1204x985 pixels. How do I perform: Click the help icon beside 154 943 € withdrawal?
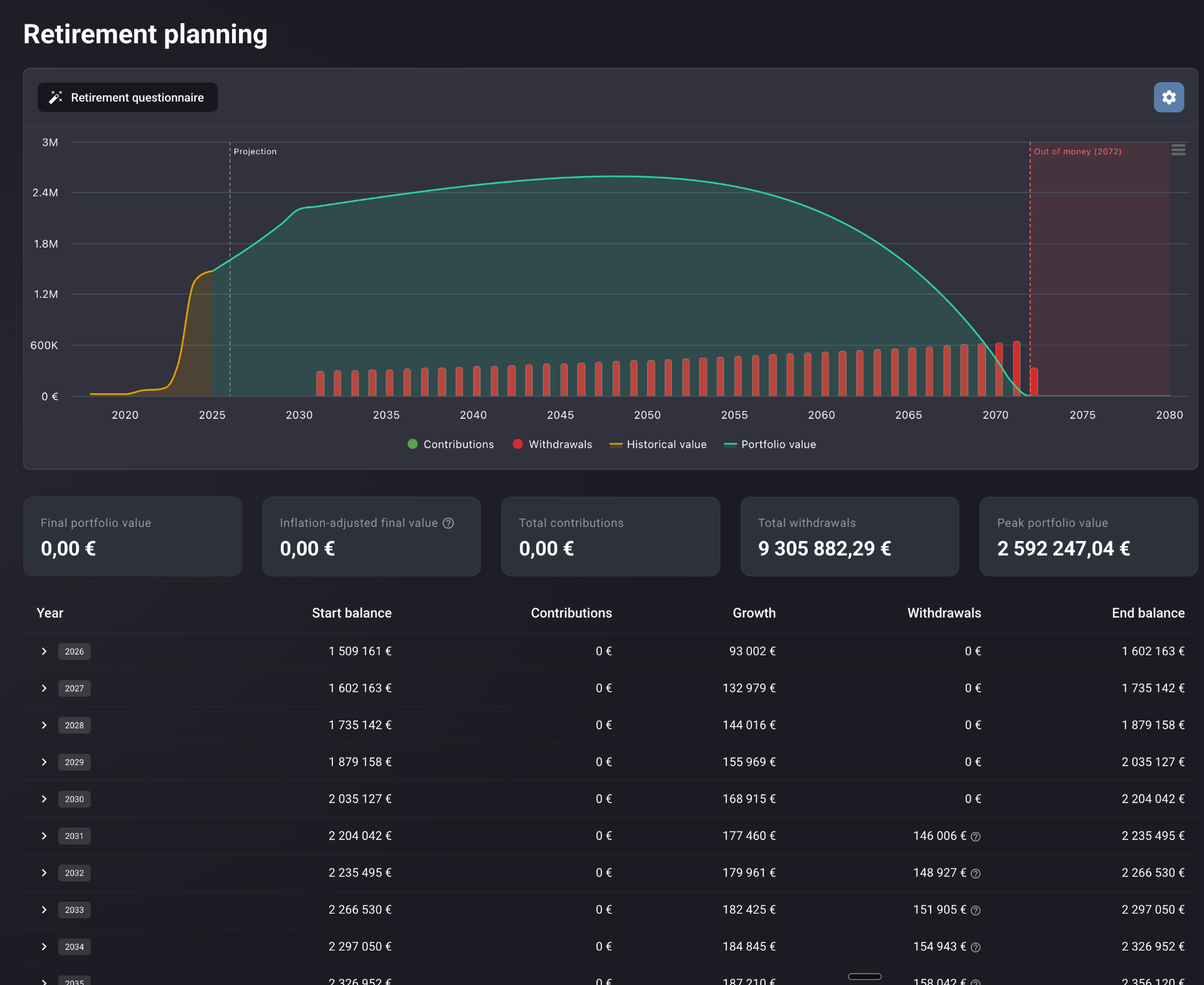[976, 947]
